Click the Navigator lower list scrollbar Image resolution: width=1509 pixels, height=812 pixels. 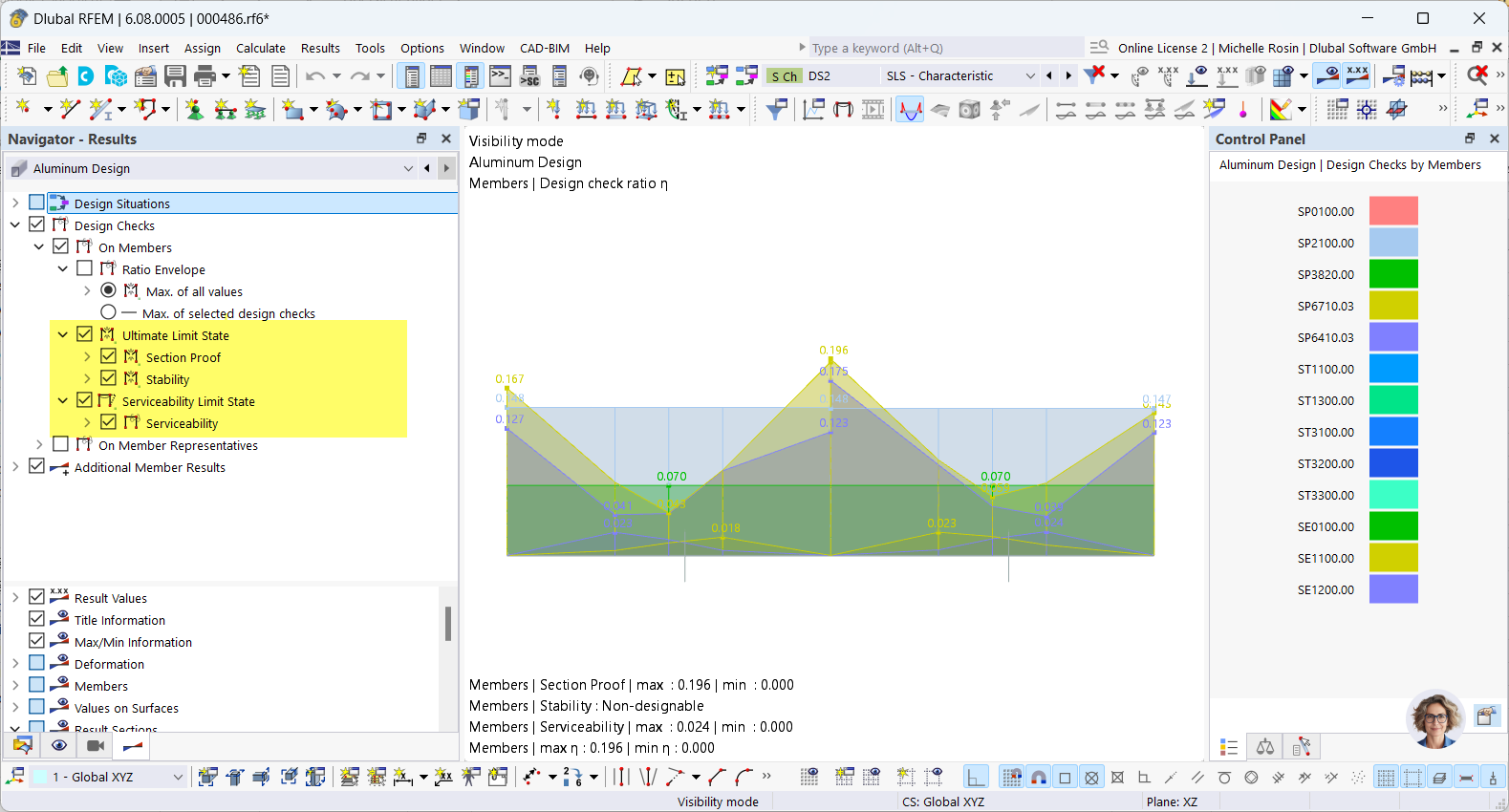[x=448, y=623]
